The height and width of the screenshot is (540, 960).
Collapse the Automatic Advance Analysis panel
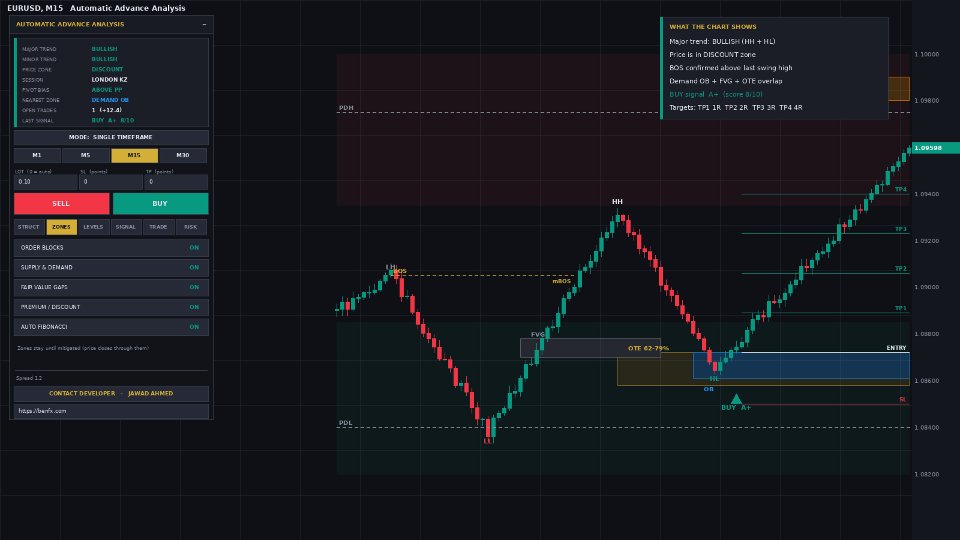(x=204, y=24)
